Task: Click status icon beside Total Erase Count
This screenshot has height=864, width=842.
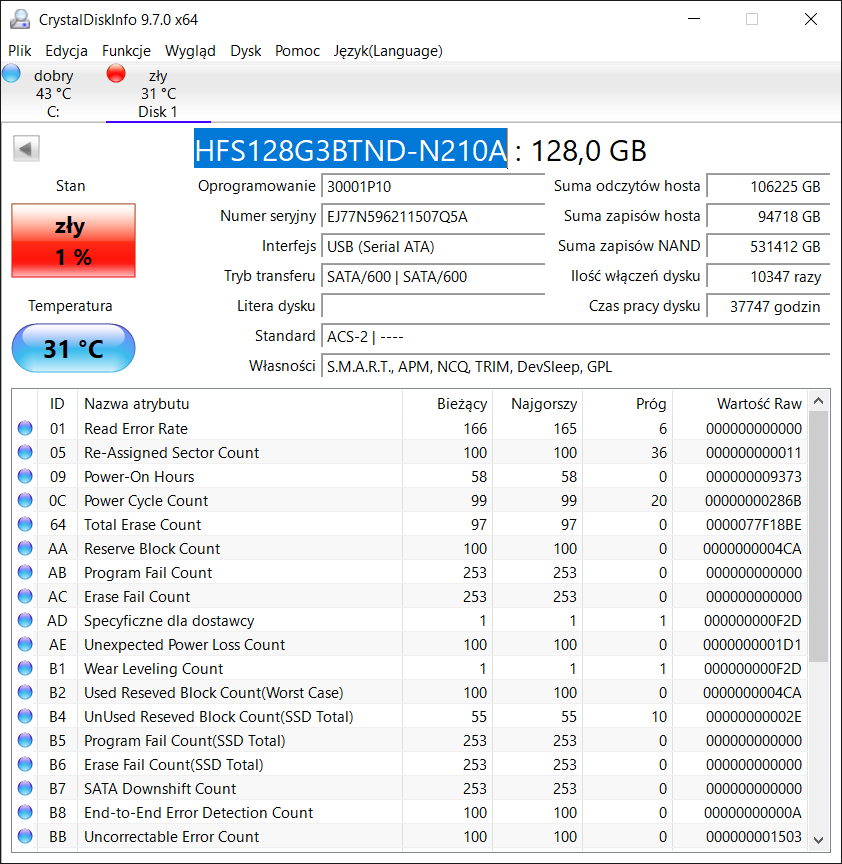Action: pos(25,525)
